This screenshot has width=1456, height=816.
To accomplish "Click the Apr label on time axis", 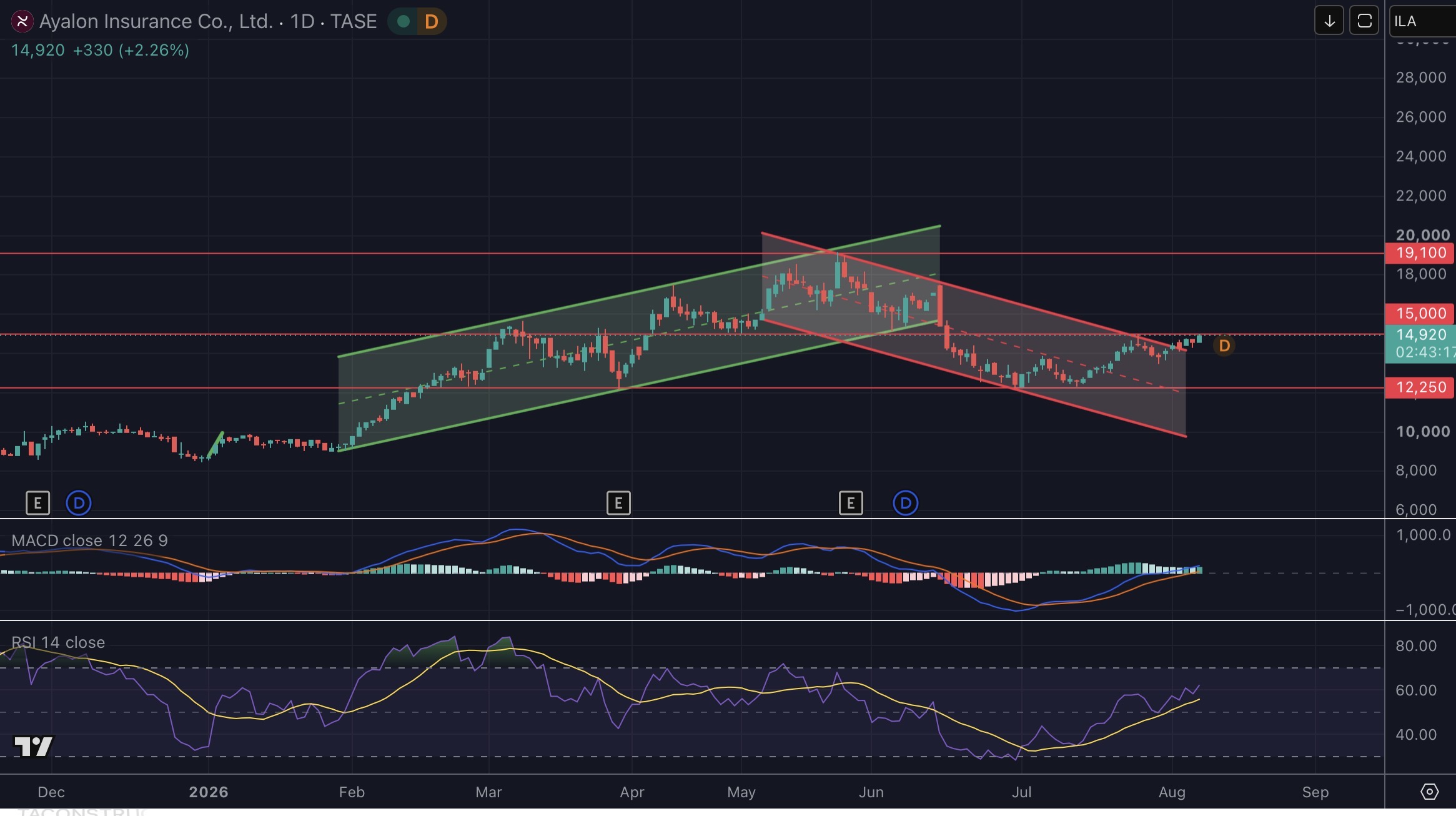I will click(x=632, y=792).
